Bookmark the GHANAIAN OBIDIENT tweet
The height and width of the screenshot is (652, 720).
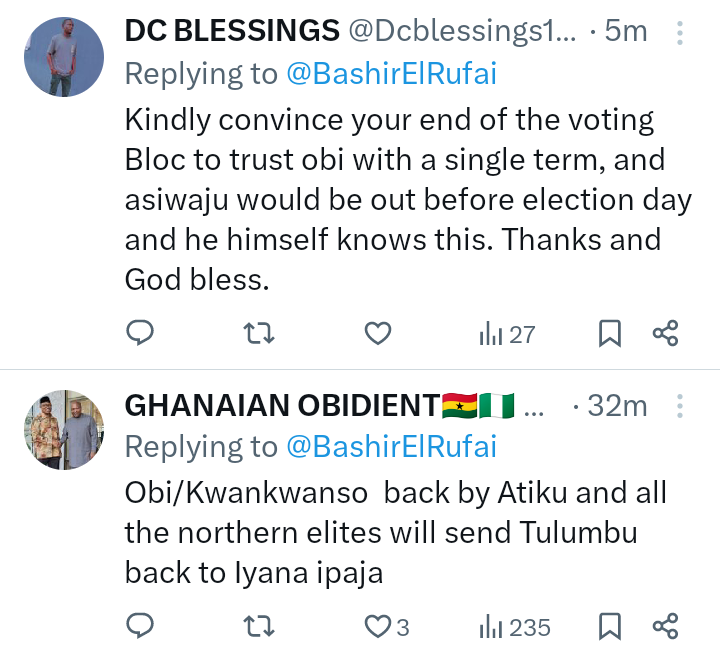(x=609, y=627)
